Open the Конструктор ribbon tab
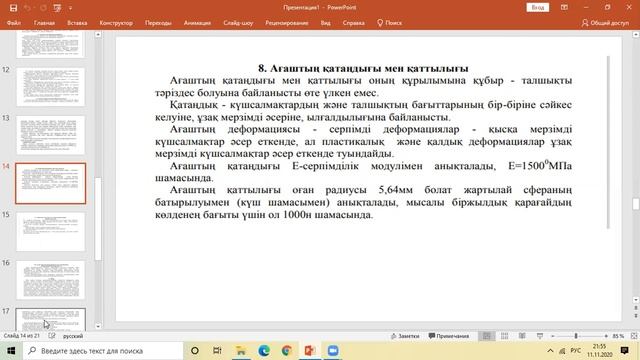The width and height of the screenshot is (640, 360). pyautogui.click(x=116, y=23)
